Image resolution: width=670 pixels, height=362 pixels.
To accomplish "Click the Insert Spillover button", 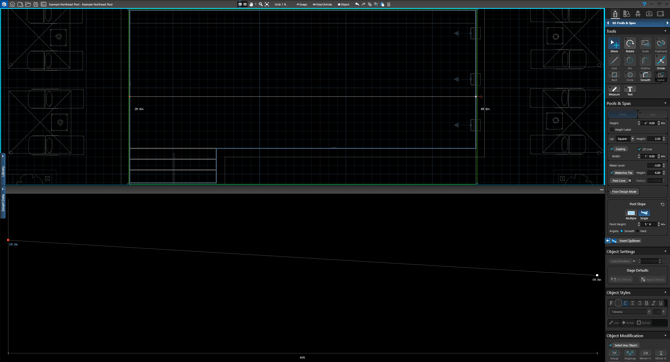I will coord(629,241).
